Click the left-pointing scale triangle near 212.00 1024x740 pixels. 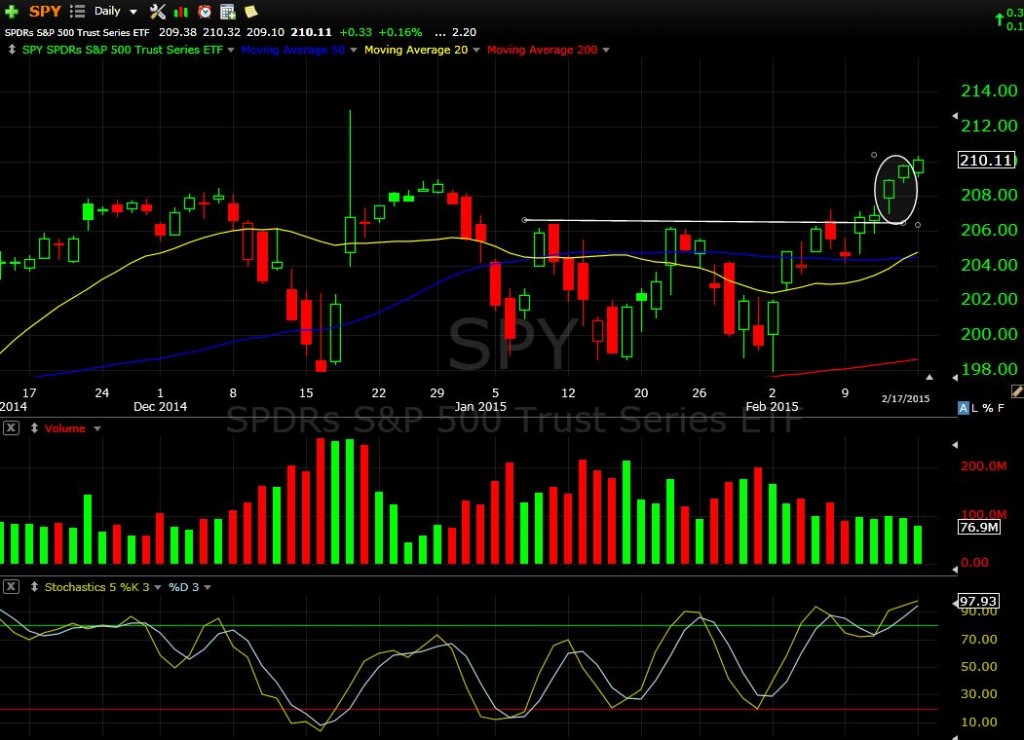point(954,116)
